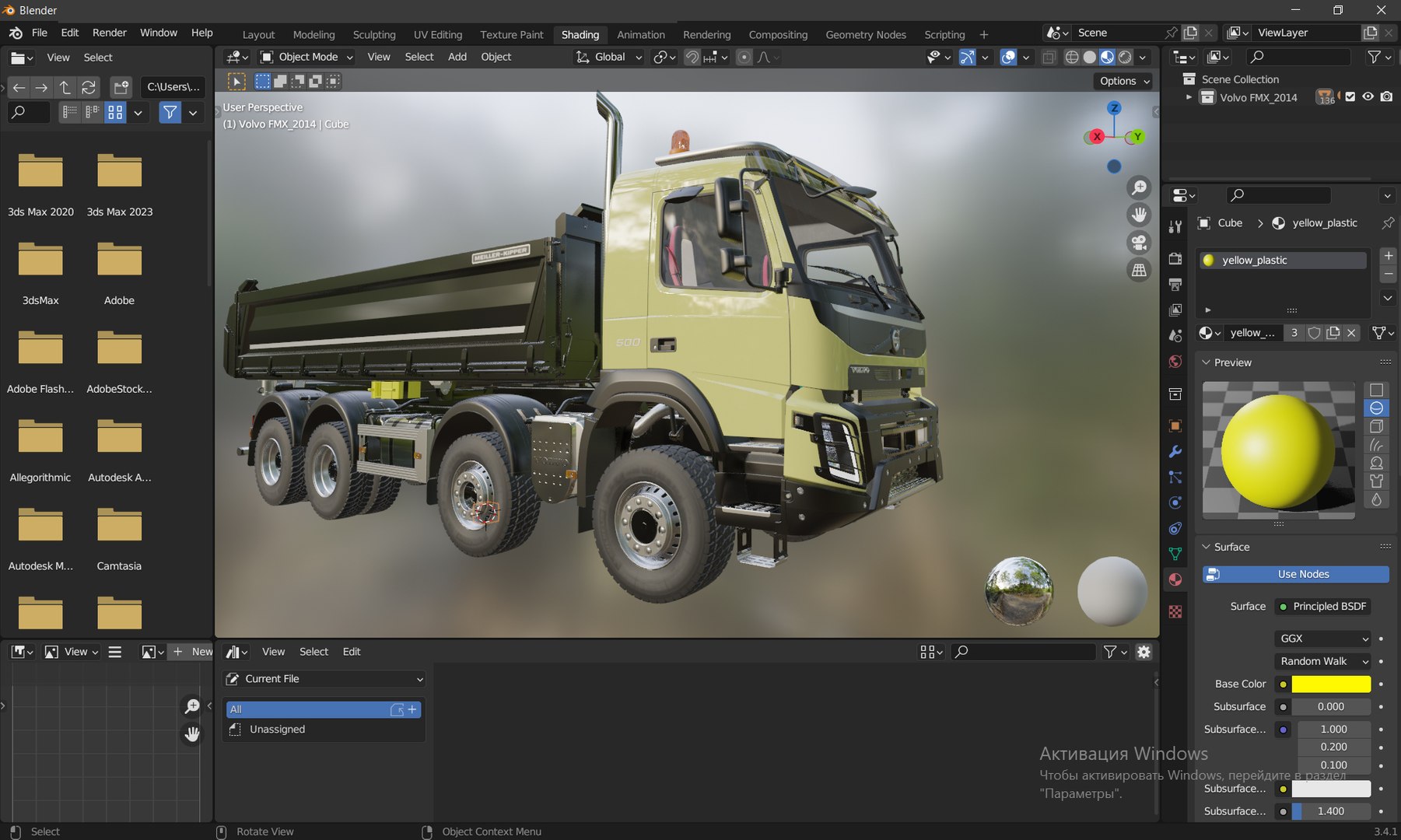Open the Physics properties tab

pos(1175,502)
